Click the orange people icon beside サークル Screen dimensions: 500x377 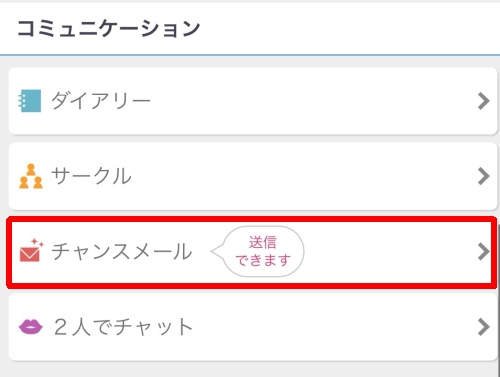point(31,176)
